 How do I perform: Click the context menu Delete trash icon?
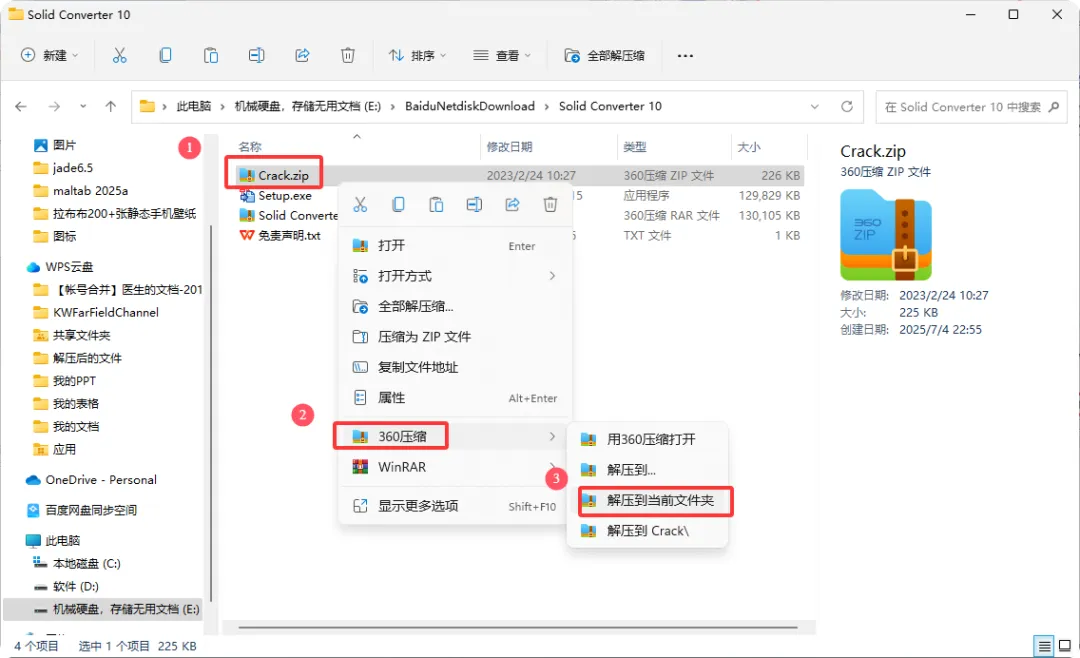[x=550, y=205]
